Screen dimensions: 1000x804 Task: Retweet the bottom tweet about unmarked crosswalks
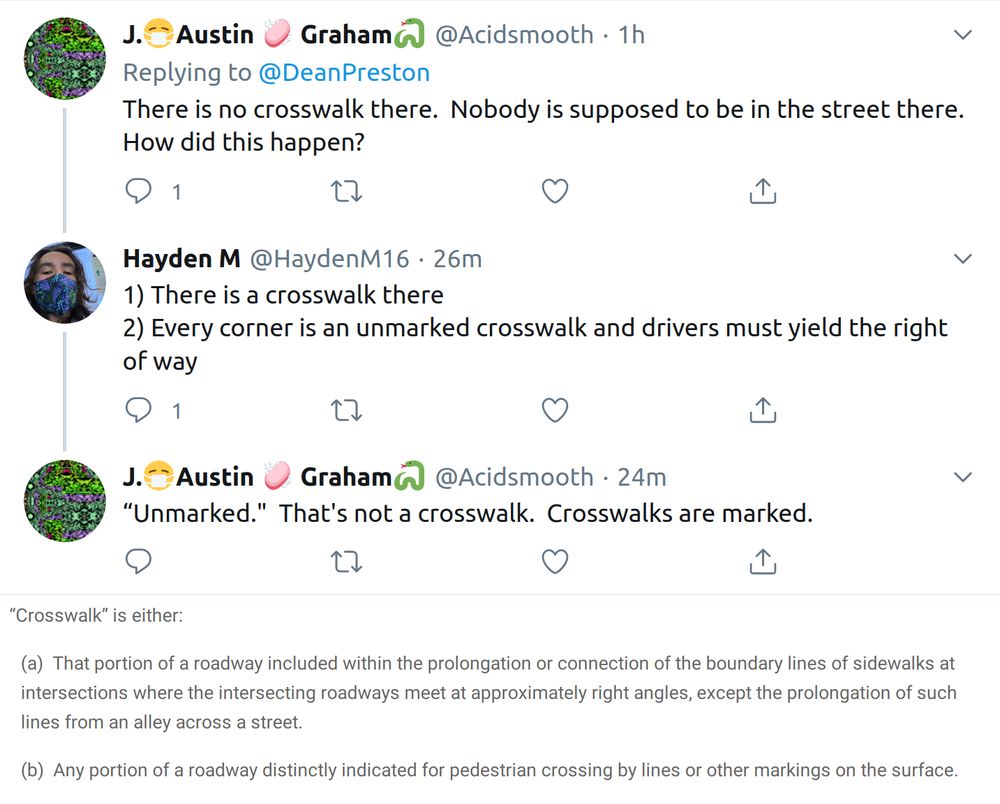(346, 561)
